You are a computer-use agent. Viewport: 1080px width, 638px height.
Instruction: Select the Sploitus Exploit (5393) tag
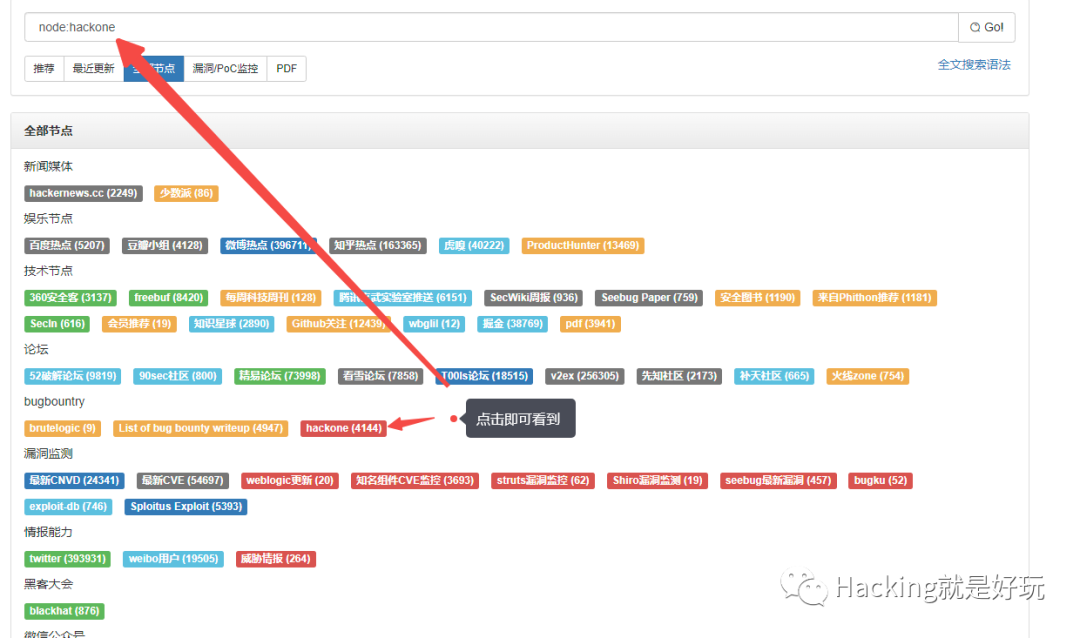click(186, 507)
